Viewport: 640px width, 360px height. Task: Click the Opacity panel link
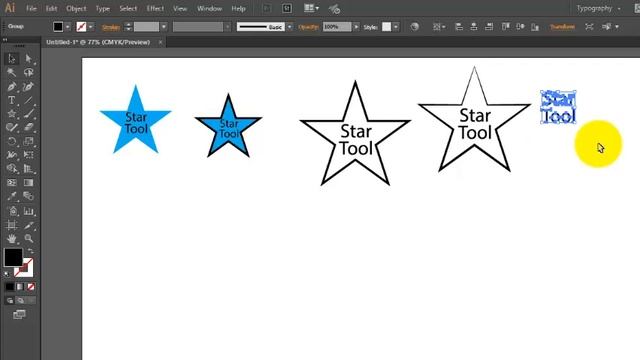click(x=308, y=27)
